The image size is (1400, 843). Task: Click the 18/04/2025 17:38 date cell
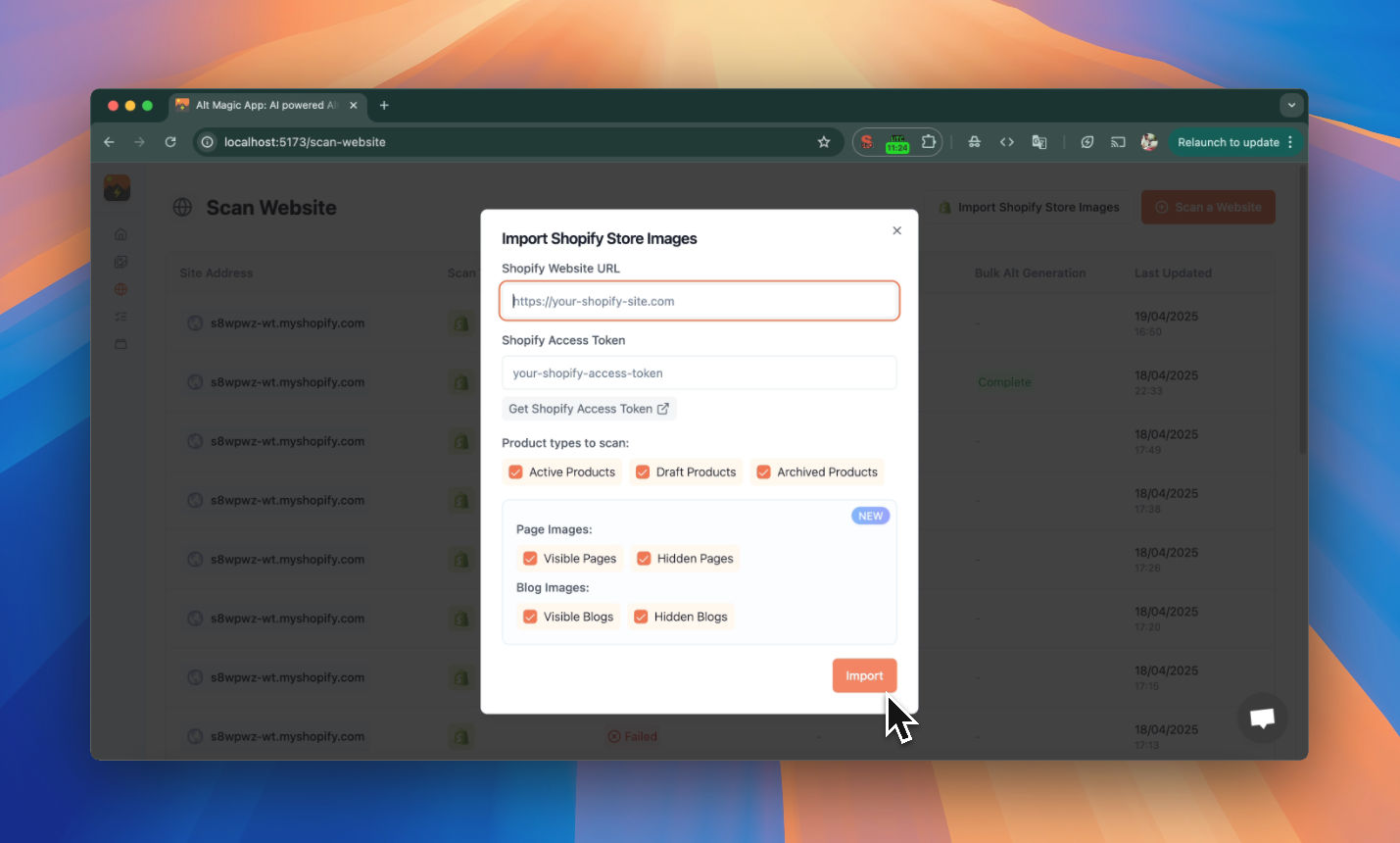(x=1166, y=500)
